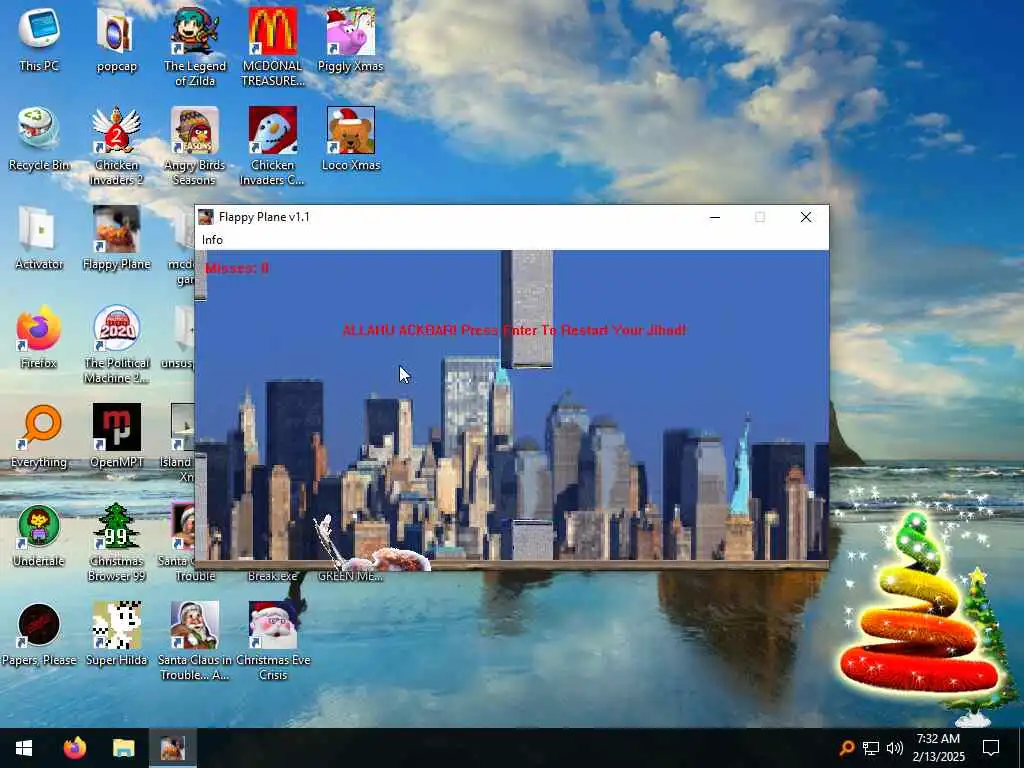Open the volume control tray icon

click(895, 748)
